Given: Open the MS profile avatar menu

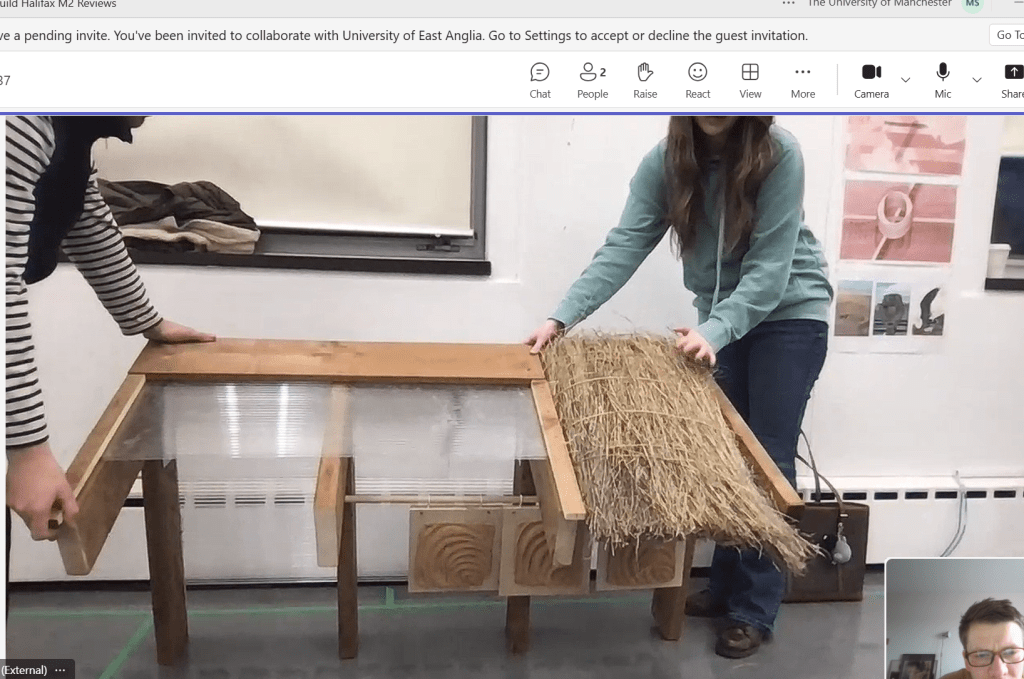Looking at the screenshot, I should (x=972, y=4).
